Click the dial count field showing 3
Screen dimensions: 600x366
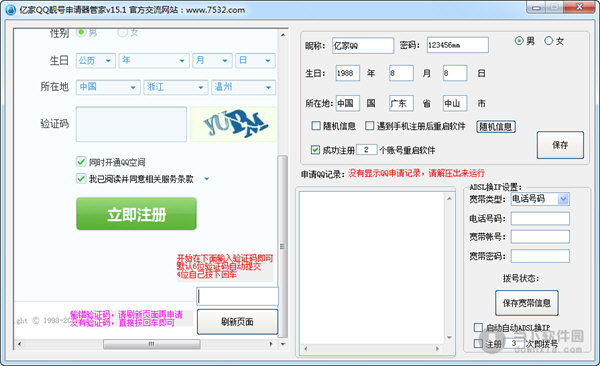point(514,343)
